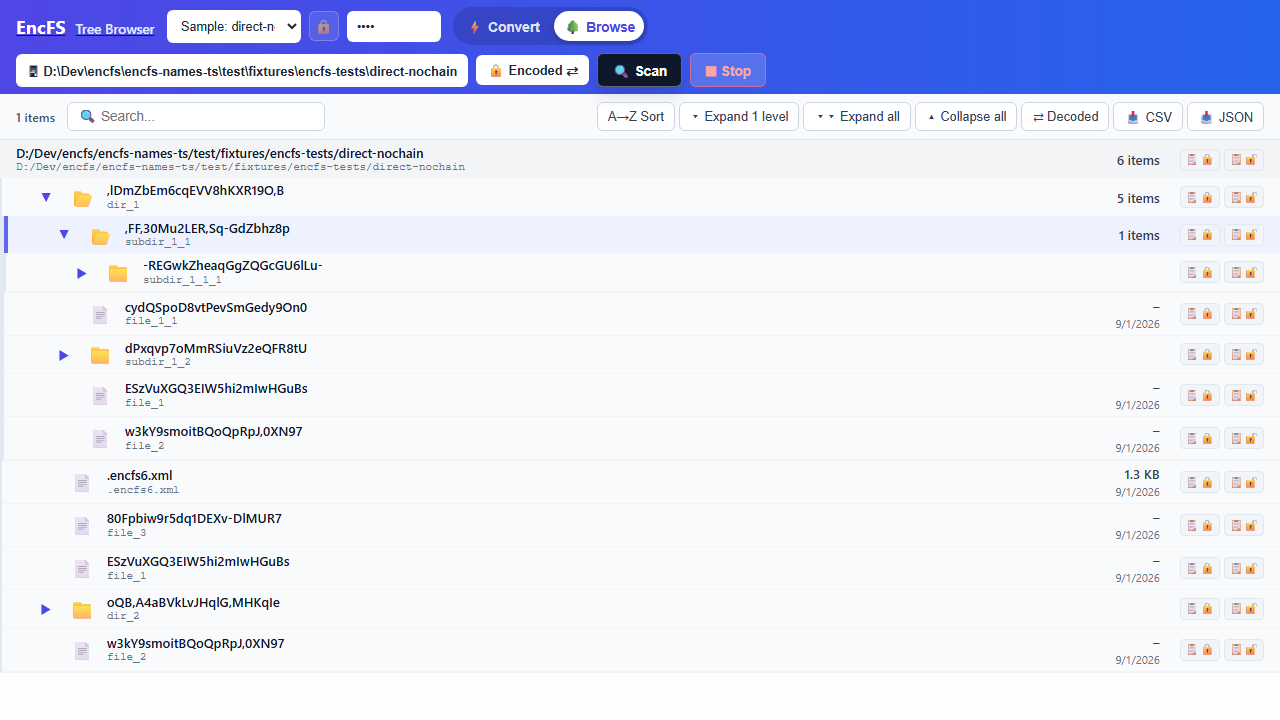
Task: Export the tree as JSON
Action: (1225, 117)
